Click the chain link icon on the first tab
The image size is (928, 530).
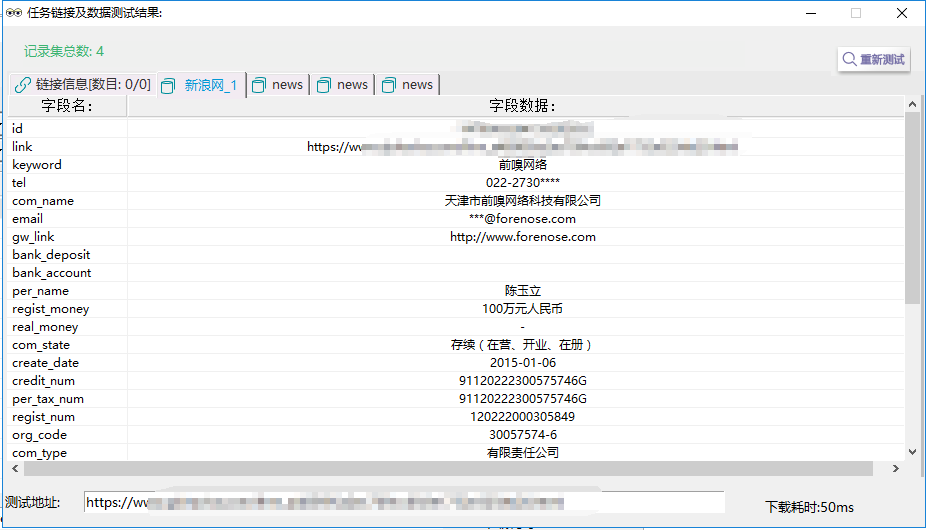[22, 85]
